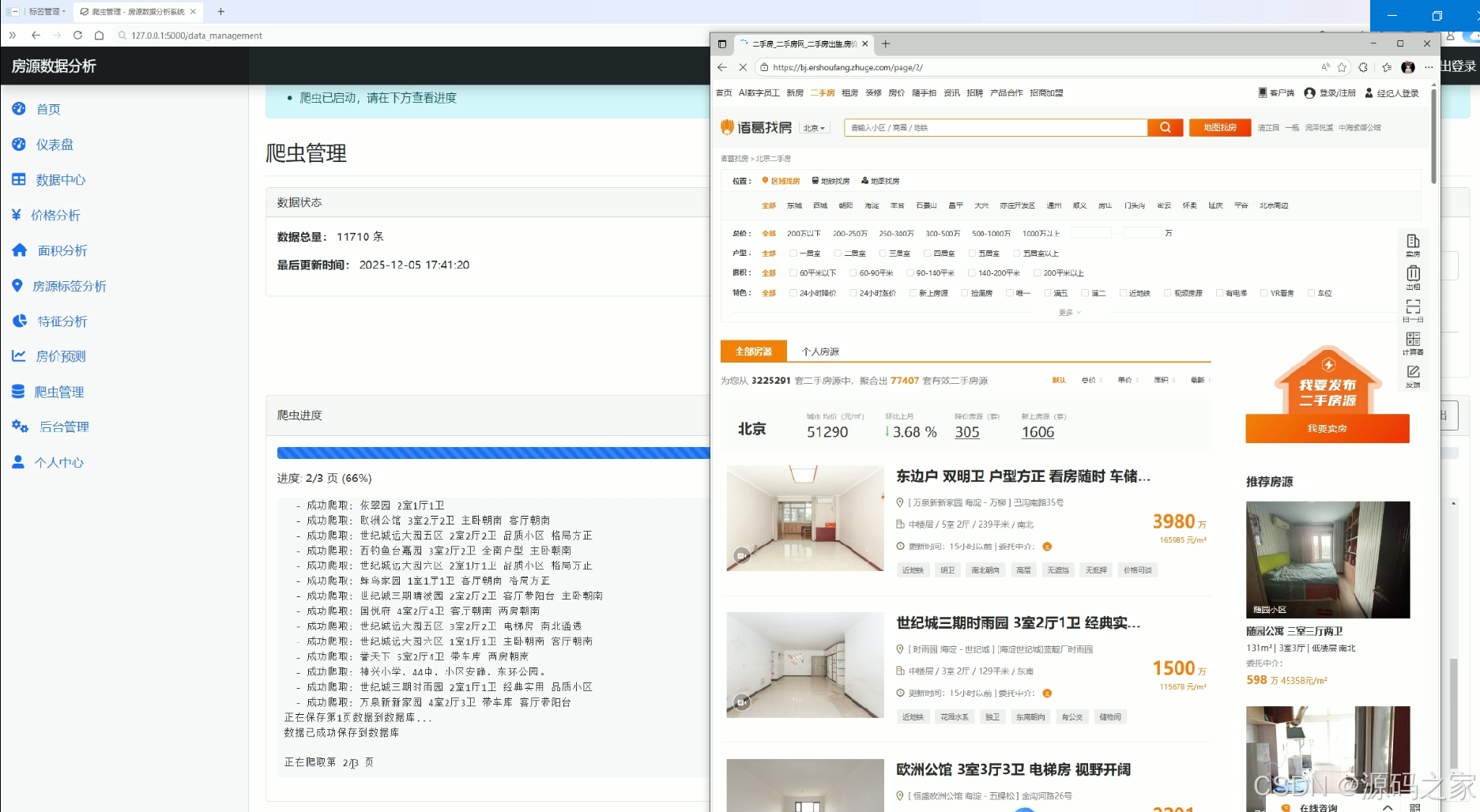The image size is (1480, 812).
Task: Click 扫一扫 scan icon
Action: point(1413,310)
